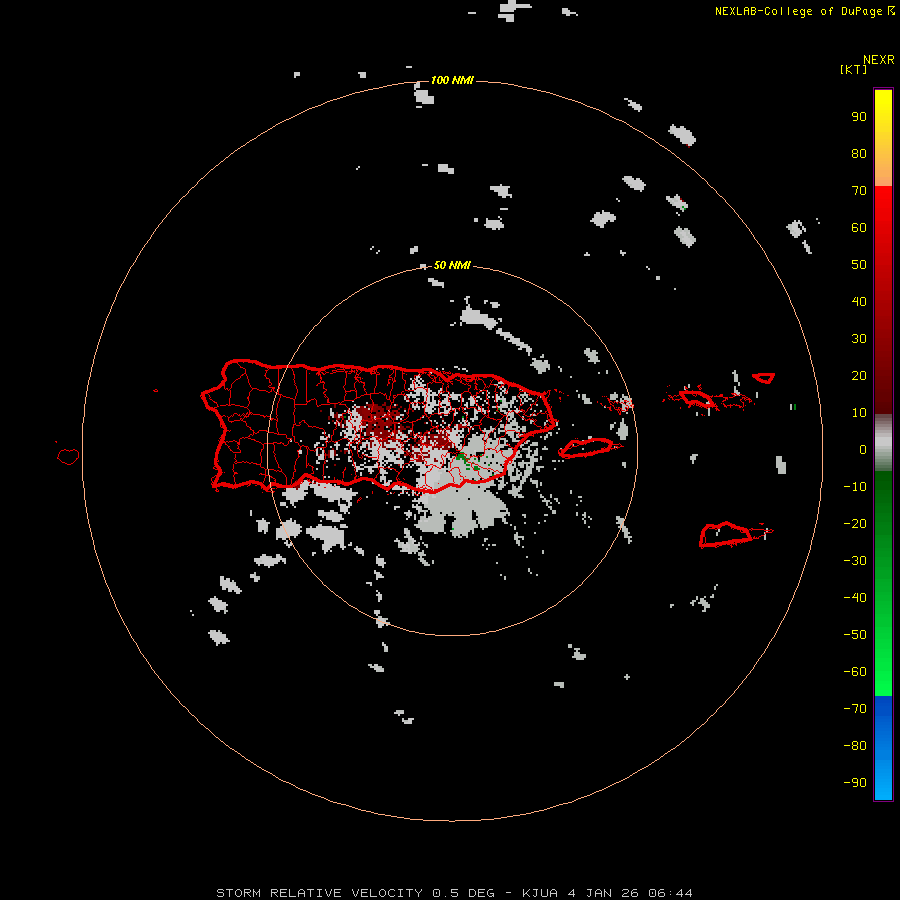Click the -60 value on velocity scale

point(855,672)
